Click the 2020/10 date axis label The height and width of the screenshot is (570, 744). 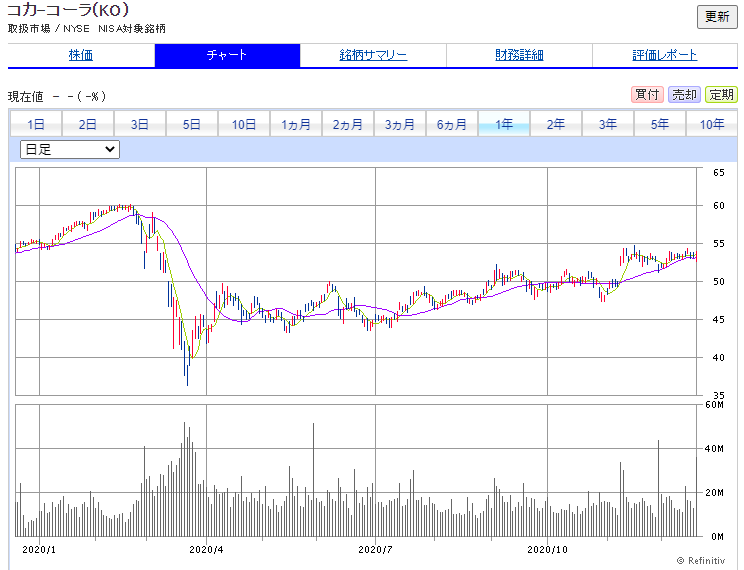coord(547,550)
